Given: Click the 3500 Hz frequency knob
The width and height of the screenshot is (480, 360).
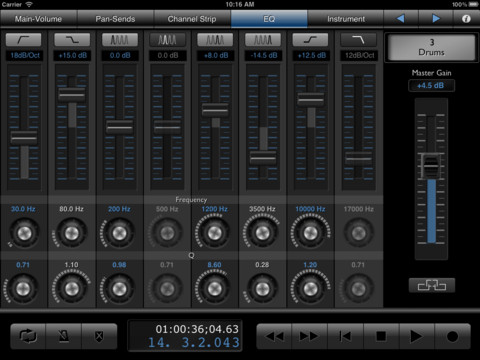Looking at the screenshot, I should click(263, 233).
